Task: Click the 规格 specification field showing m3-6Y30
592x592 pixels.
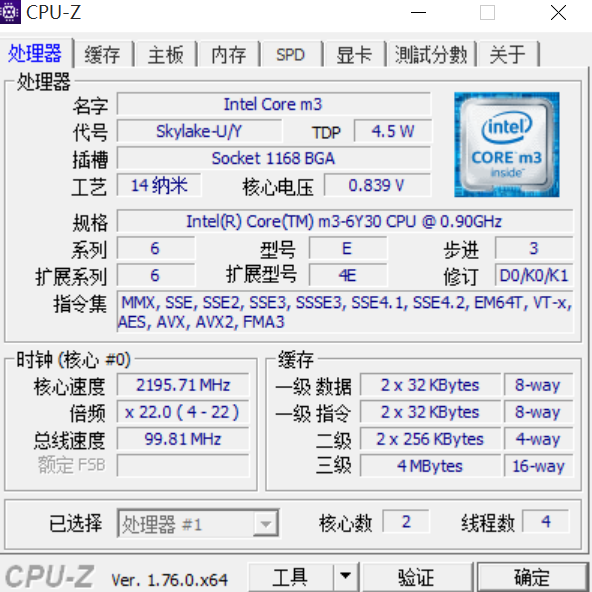Action: [344, 221]
